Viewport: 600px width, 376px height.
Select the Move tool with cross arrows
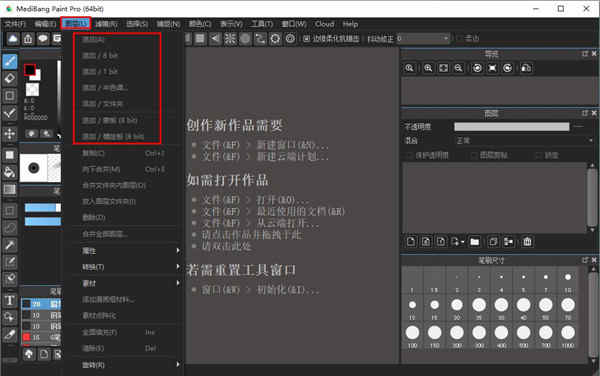point(10,133)
